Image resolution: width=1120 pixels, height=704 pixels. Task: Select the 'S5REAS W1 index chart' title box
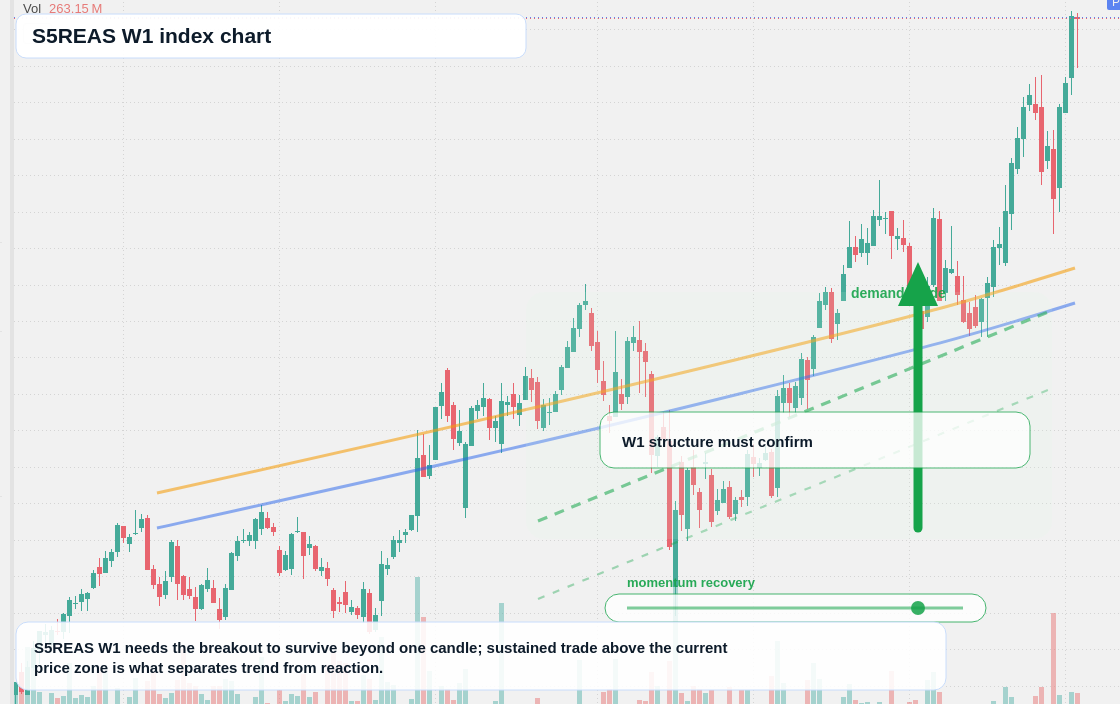[271, 36]
